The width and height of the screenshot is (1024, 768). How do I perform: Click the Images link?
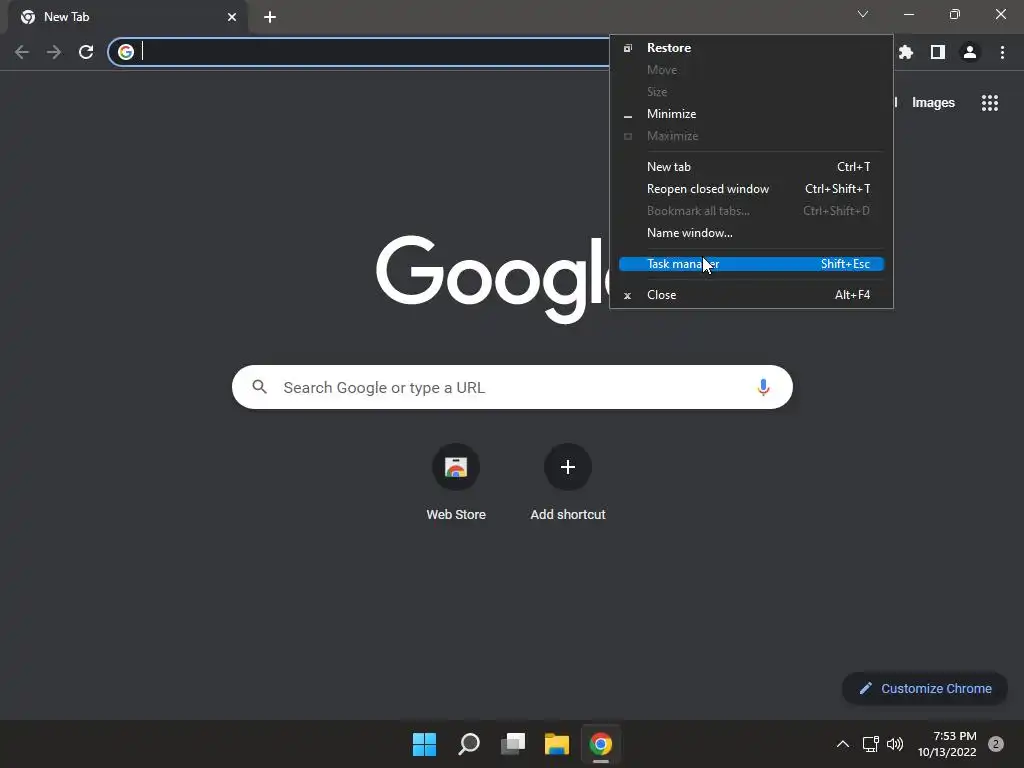click(933, 103)
